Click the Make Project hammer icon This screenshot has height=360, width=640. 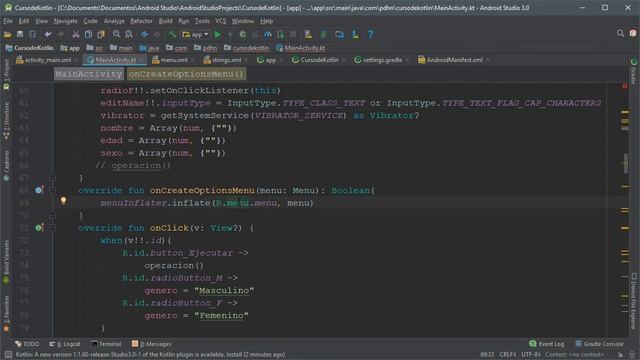pos(172,34)
